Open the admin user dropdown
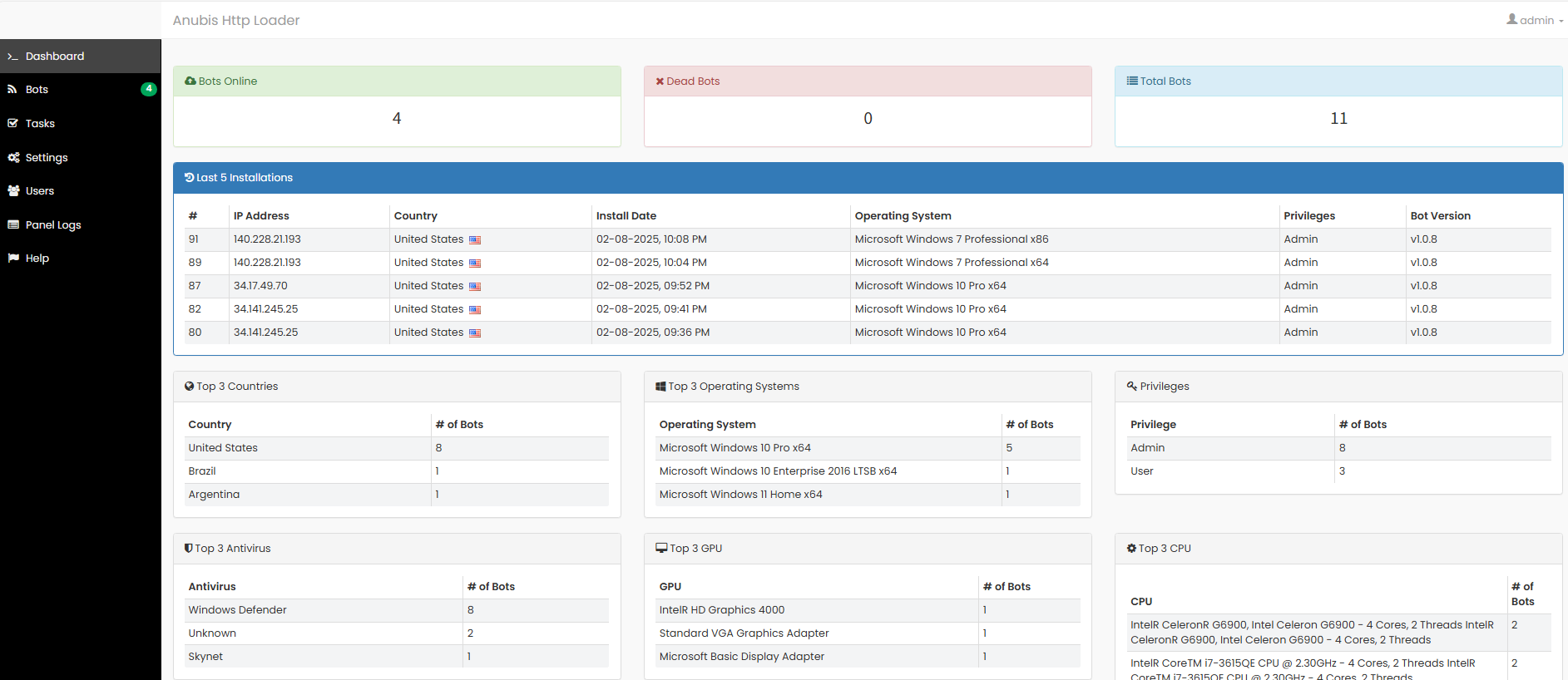The height and width of the screenshot is (680, 1568). click(x=1535, y=20)
